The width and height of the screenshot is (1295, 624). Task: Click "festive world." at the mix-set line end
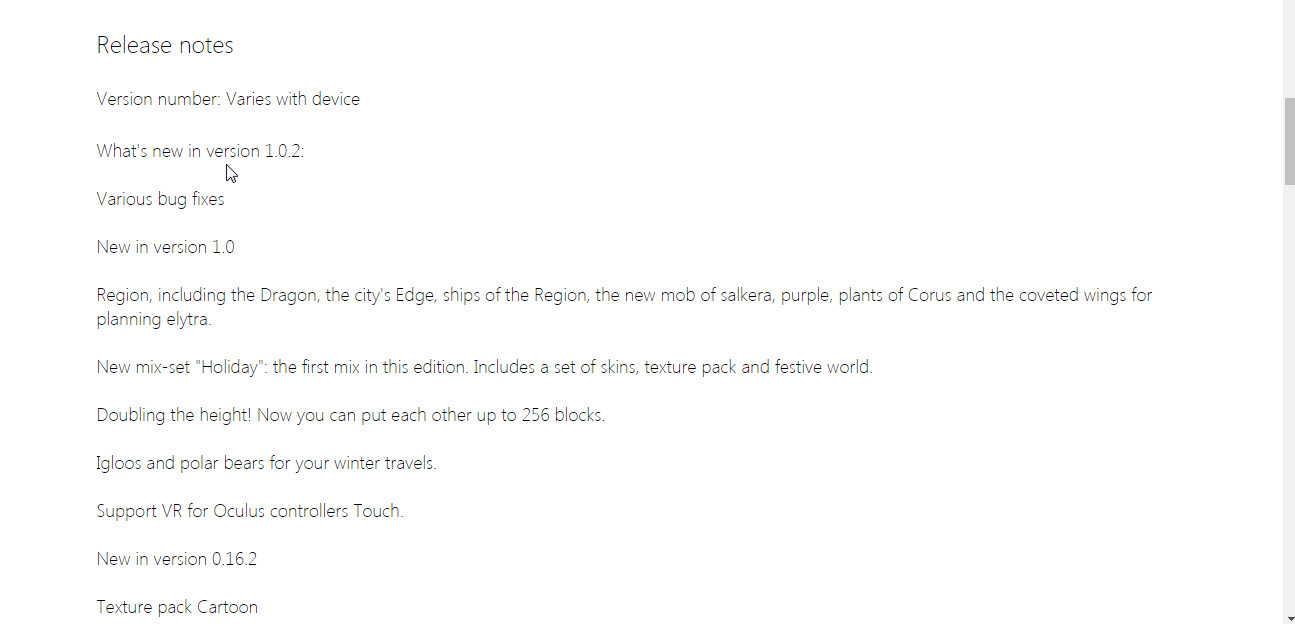pos(824,367)
